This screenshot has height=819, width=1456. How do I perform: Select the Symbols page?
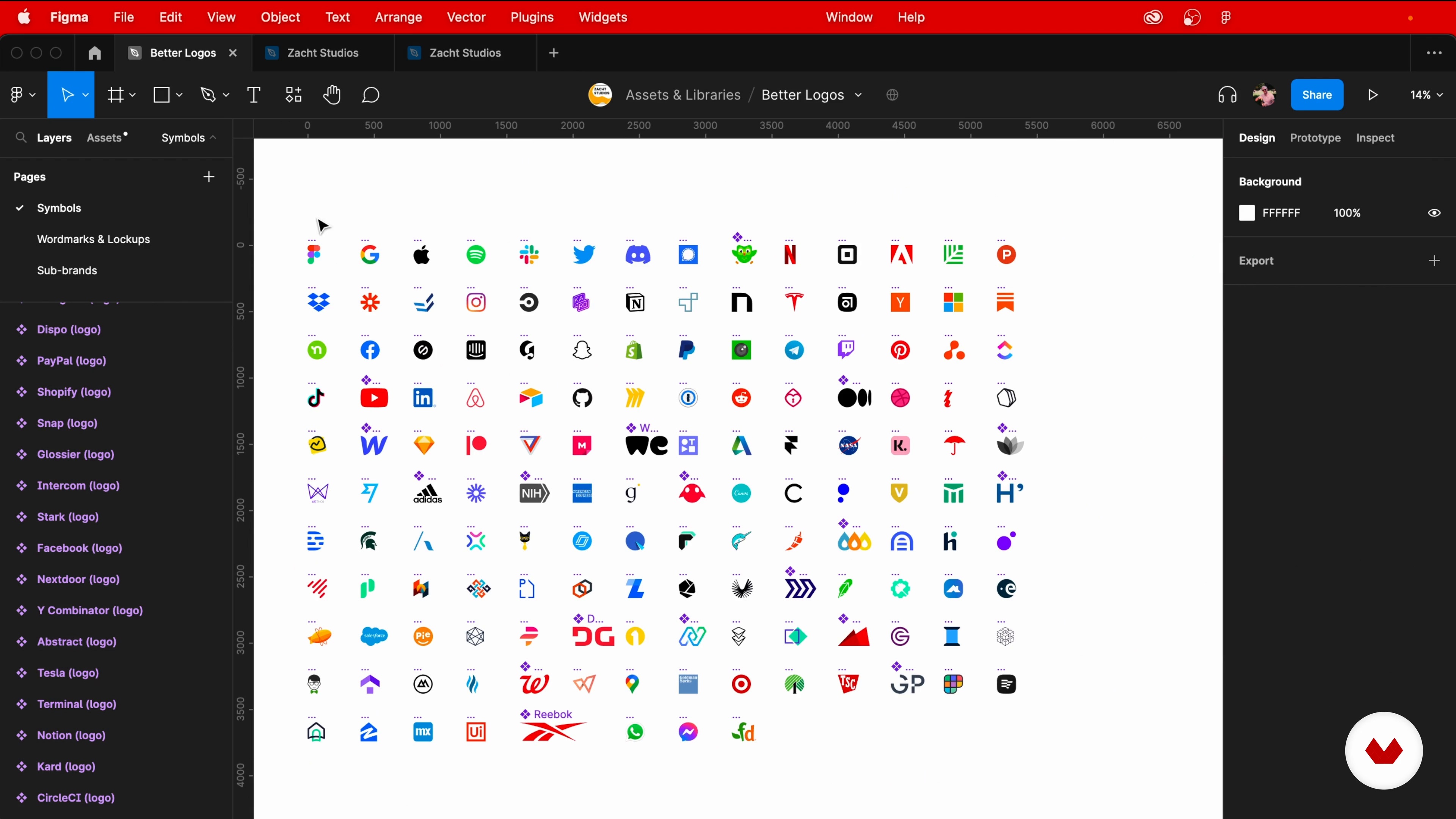pyautogui.click(x=59, y=208)
